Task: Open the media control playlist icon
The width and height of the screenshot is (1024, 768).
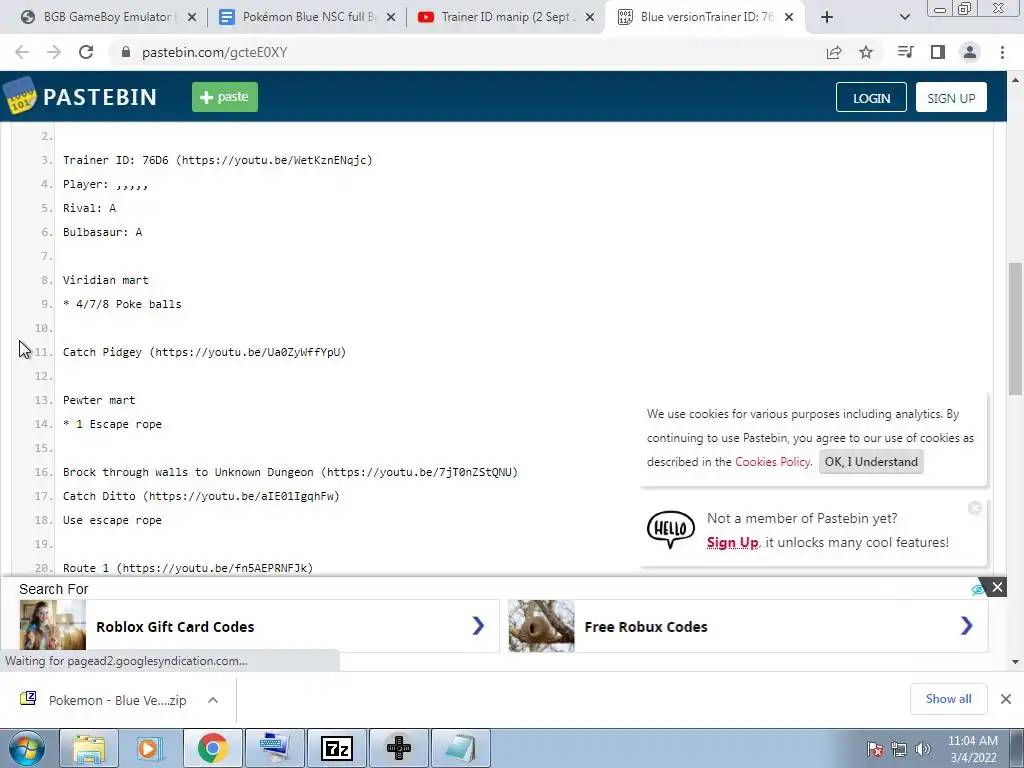Action: click(905, 52)
